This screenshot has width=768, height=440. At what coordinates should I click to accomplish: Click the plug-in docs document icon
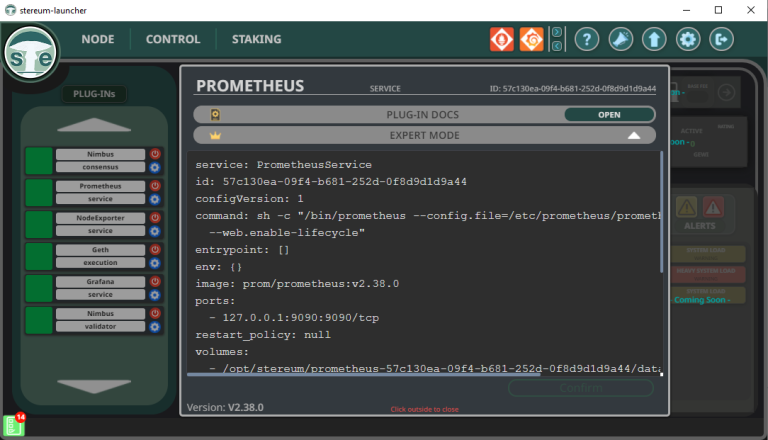[215, 115]
